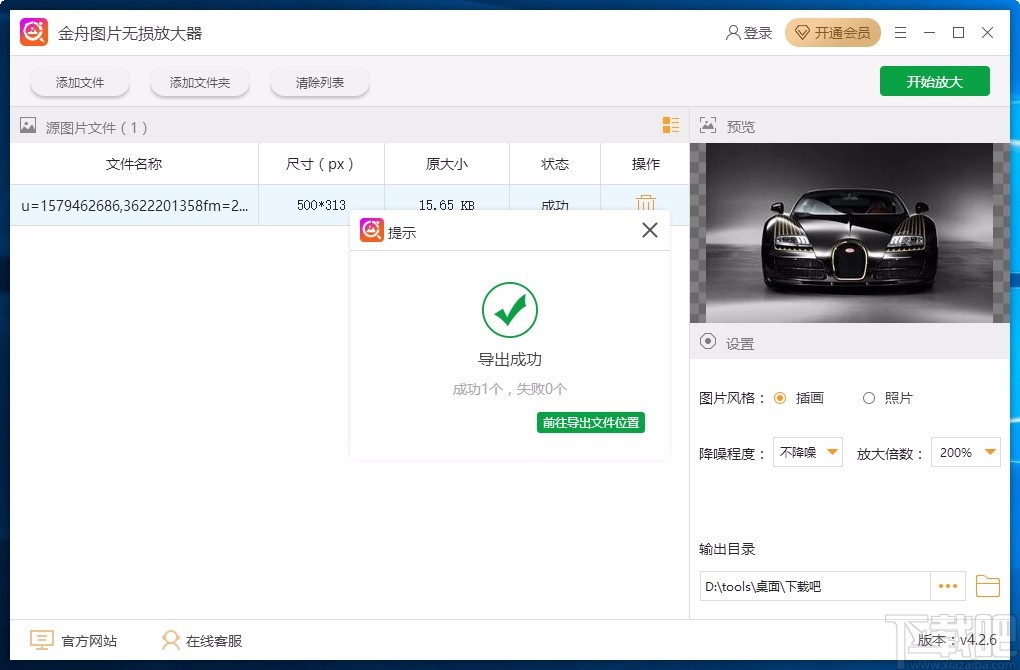Open the 降噪程度 noise reduction dropdown
1020x670 pixels.
coord(807,452)
